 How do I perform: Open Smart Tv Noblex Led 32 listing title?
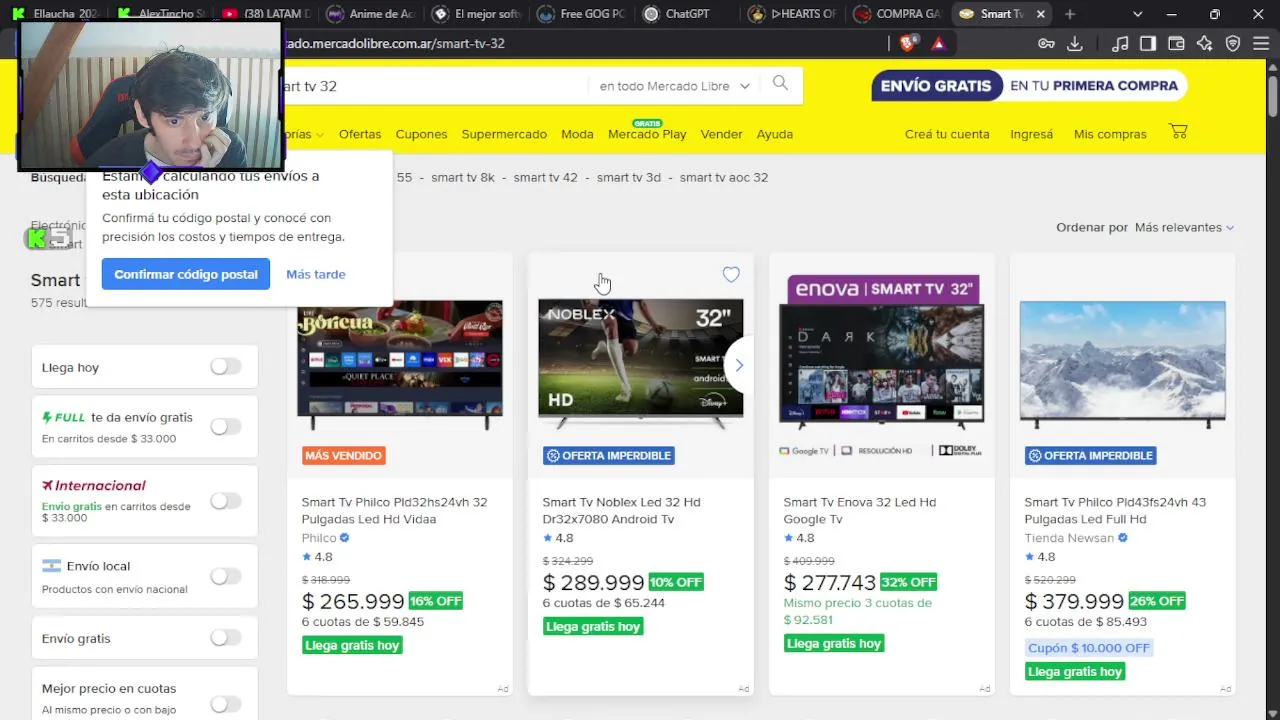(621, 510)
